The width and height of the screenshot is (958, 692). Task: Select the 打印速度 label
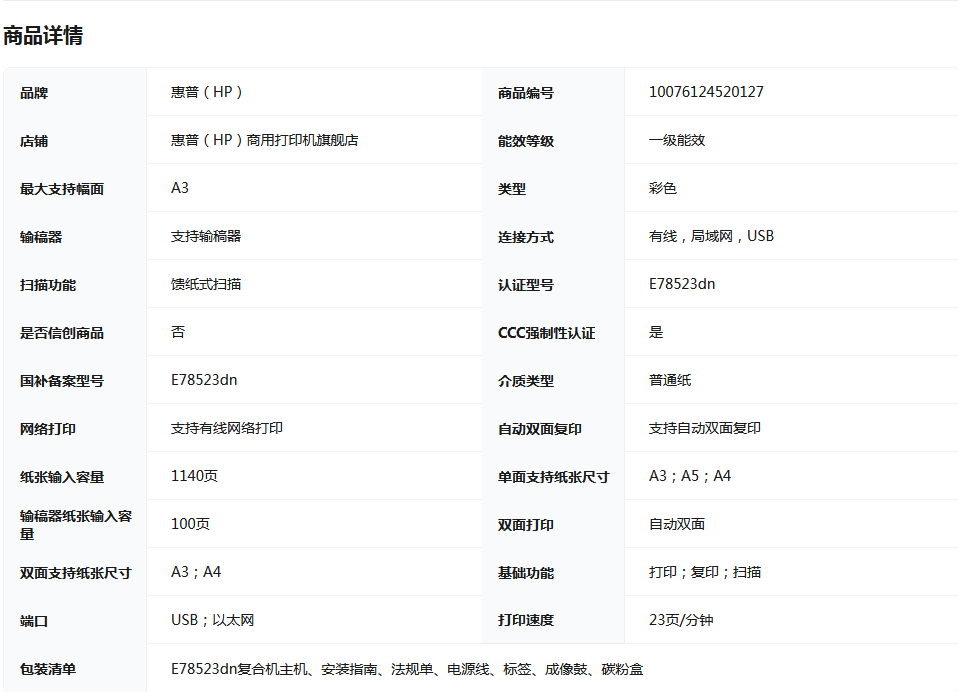click(525, 620)
